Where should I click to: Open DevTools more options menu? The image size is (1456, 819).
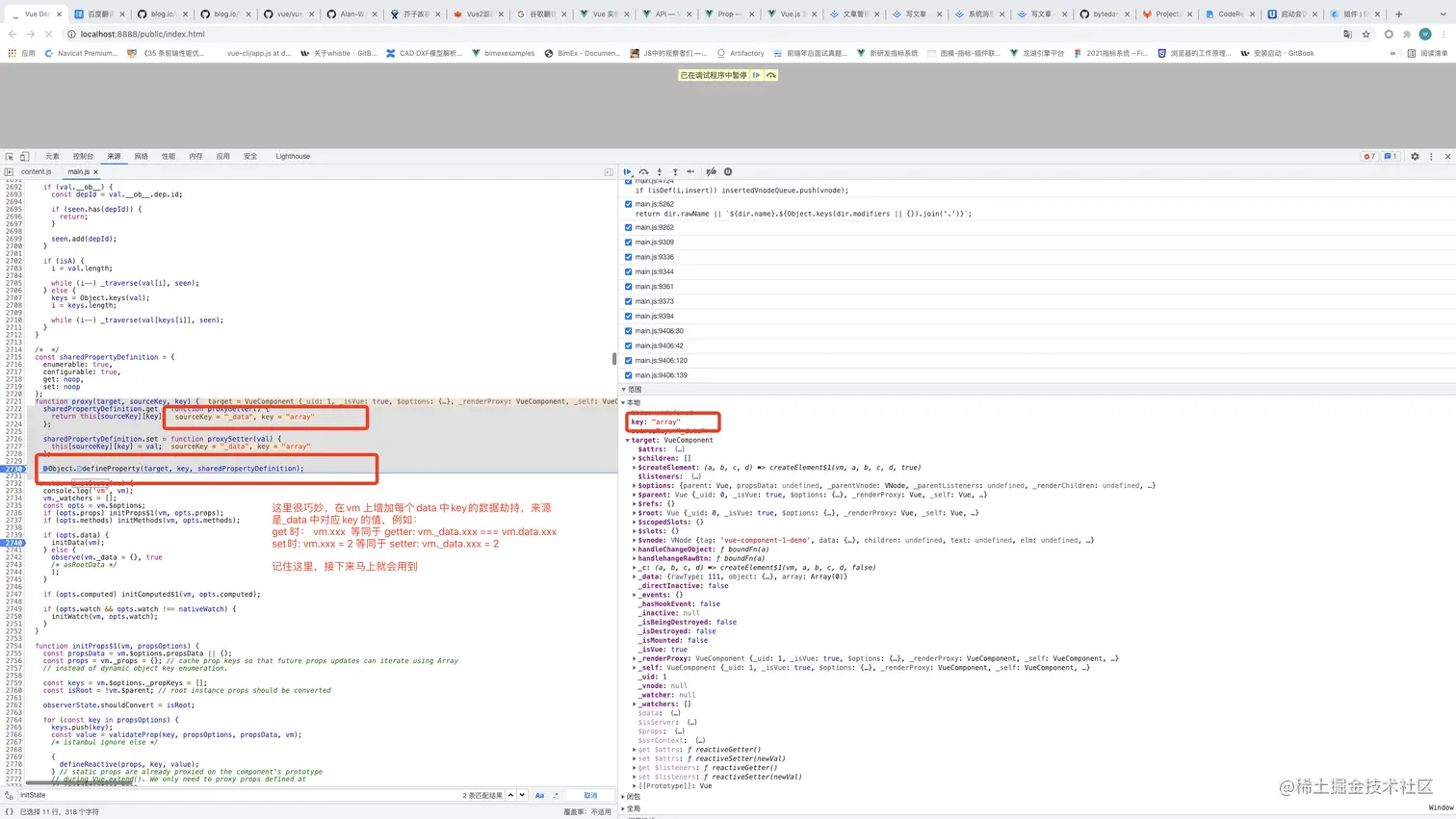1431,156
